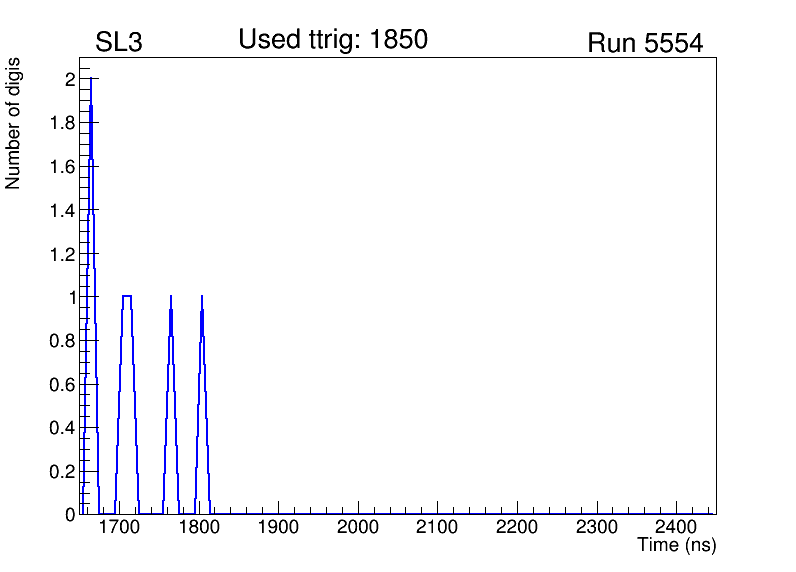
Task: Click the narrow peak's tip between 1700 and 1800
Action: [x=171, y=298]
